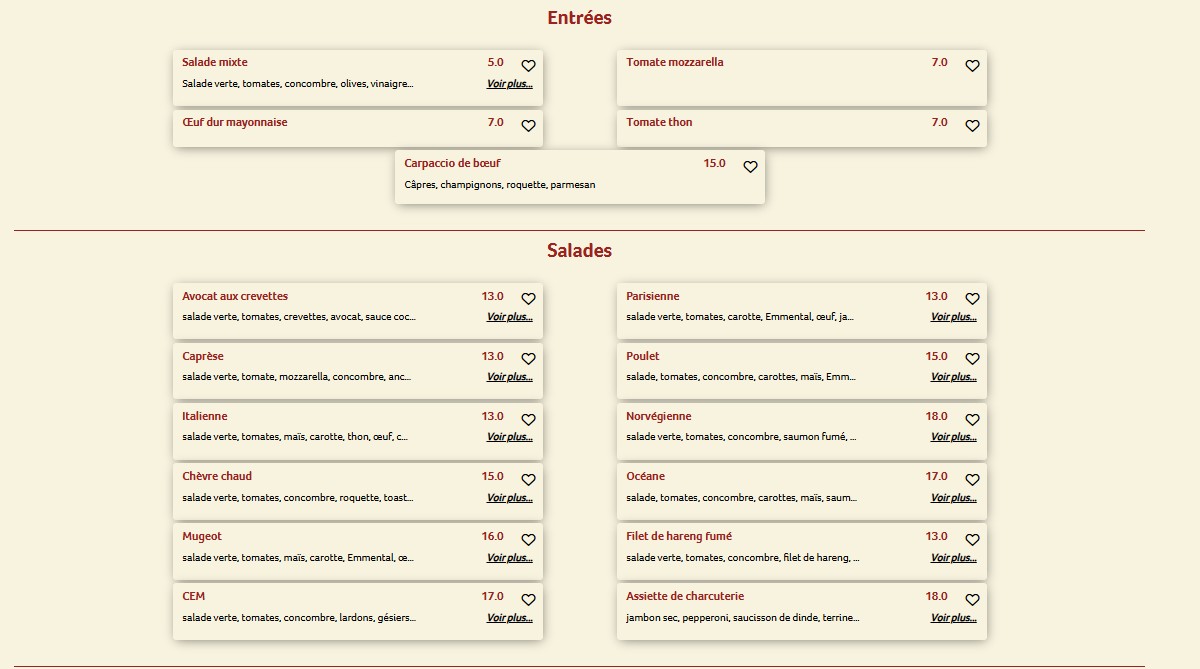Viewport: 1200px width, 669px height.
Task: Add Carpaccio de bœuf to favorites
Action: (750, 167)
